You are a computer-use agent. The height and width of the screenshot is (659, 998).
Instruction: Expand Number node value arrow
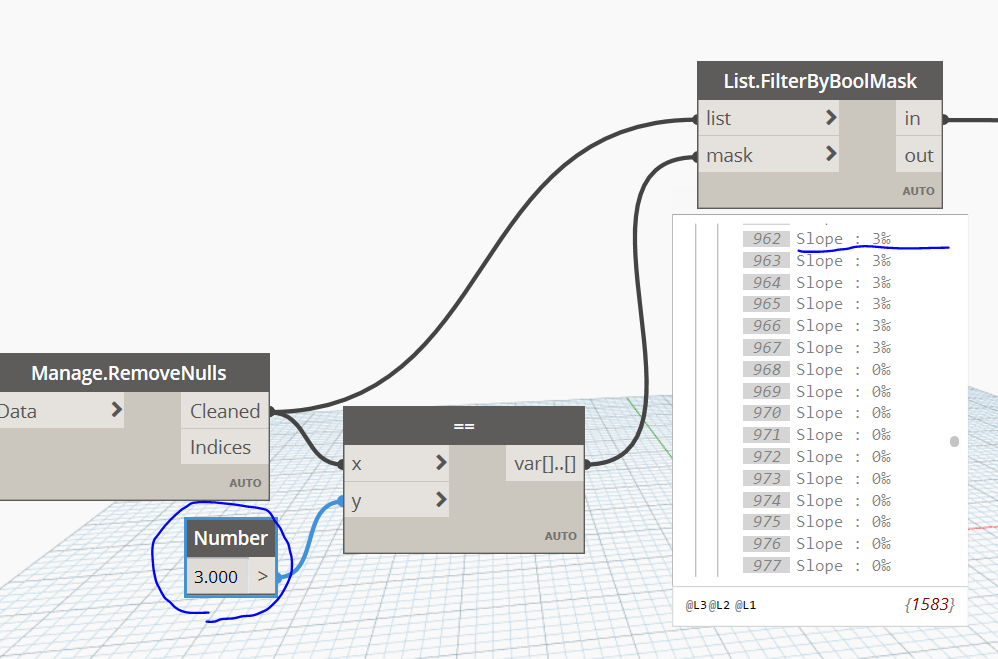click(x=262, y=577)
